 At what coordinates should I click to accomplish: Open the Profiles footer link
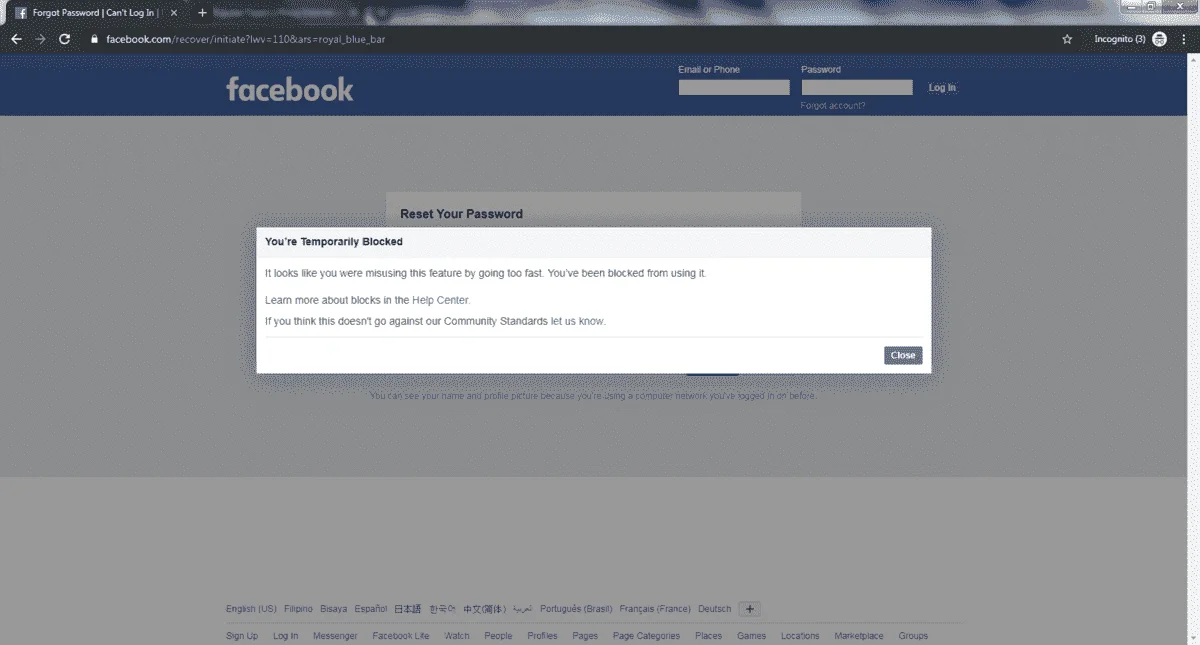click(x=542, y=636)
